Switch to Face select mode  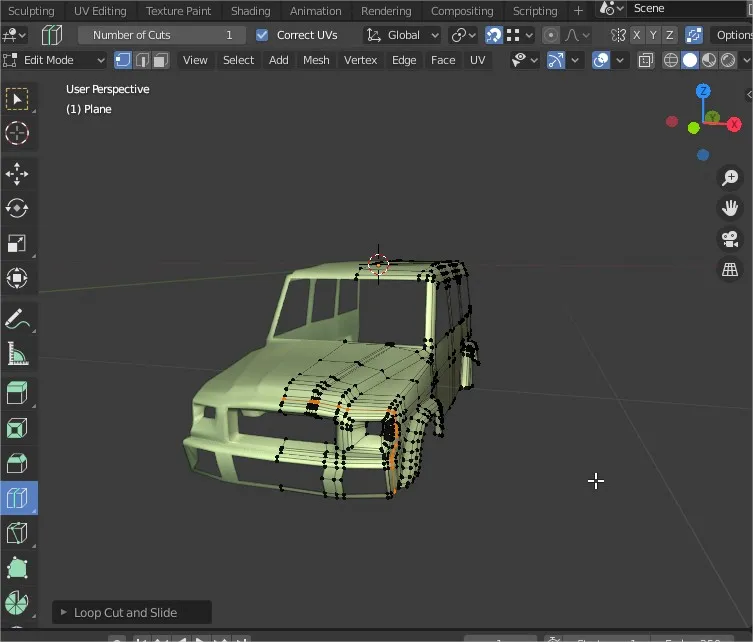tap(160, 61)
